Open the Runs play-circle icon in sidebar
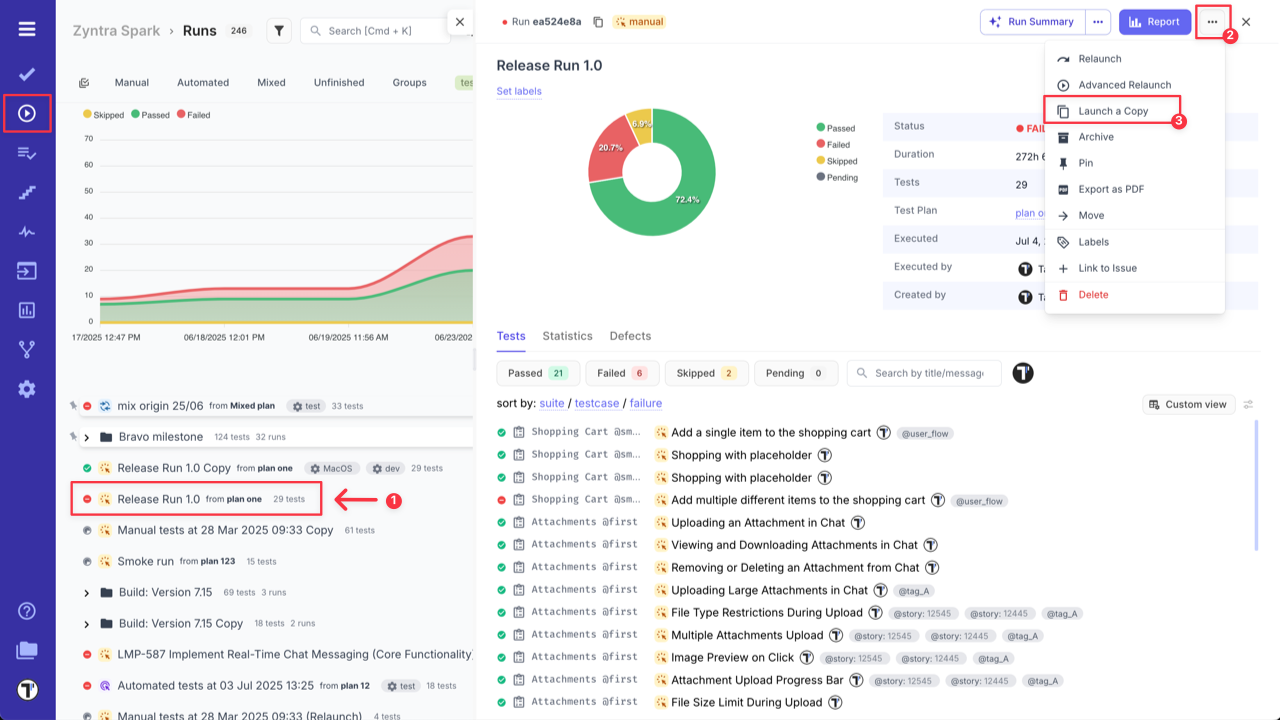 pos(26,113)
